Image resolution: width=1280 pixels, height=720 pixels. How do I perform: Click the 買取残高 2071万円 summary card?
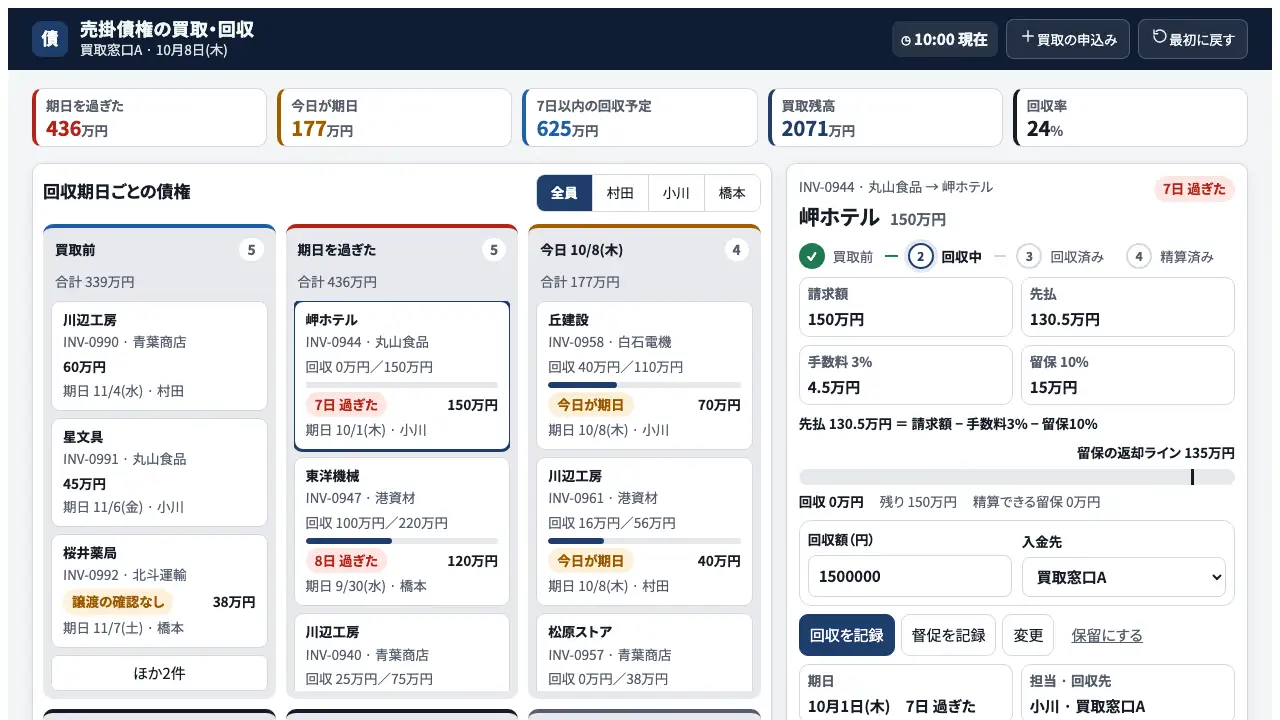(885, 118)
